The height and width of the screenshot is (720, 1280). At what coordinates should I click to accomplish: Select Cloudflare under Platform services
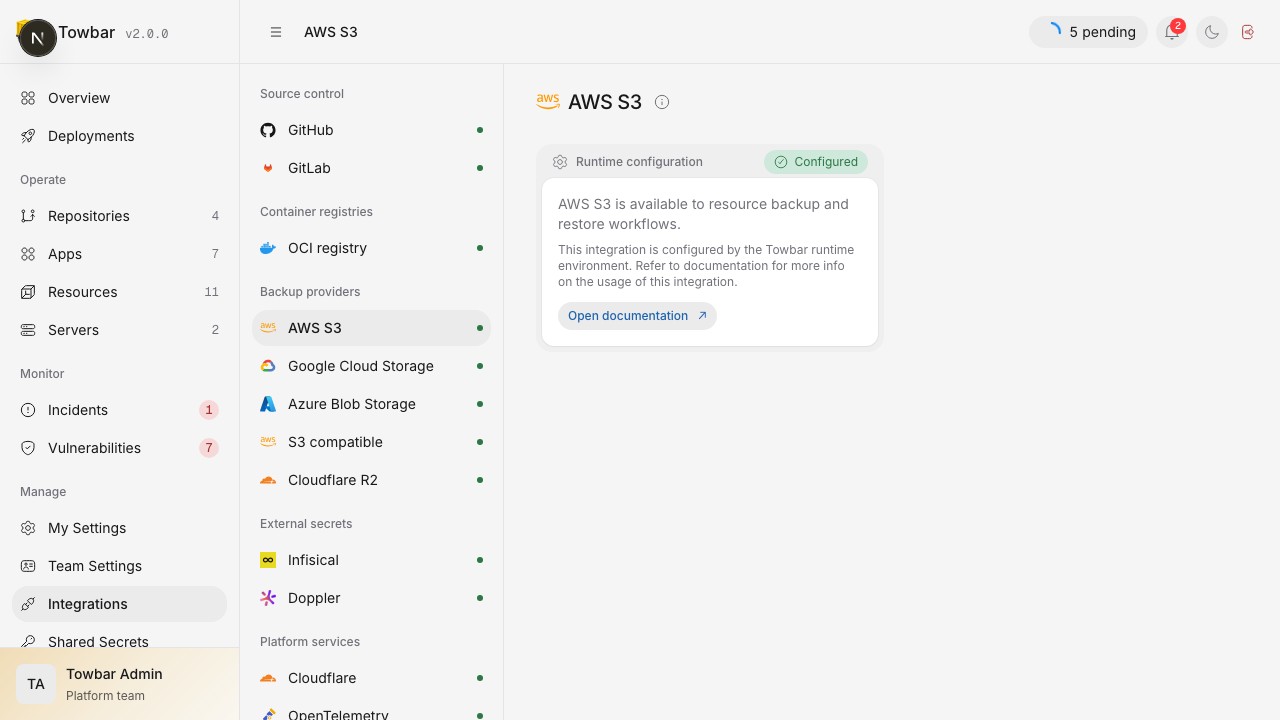372,678
